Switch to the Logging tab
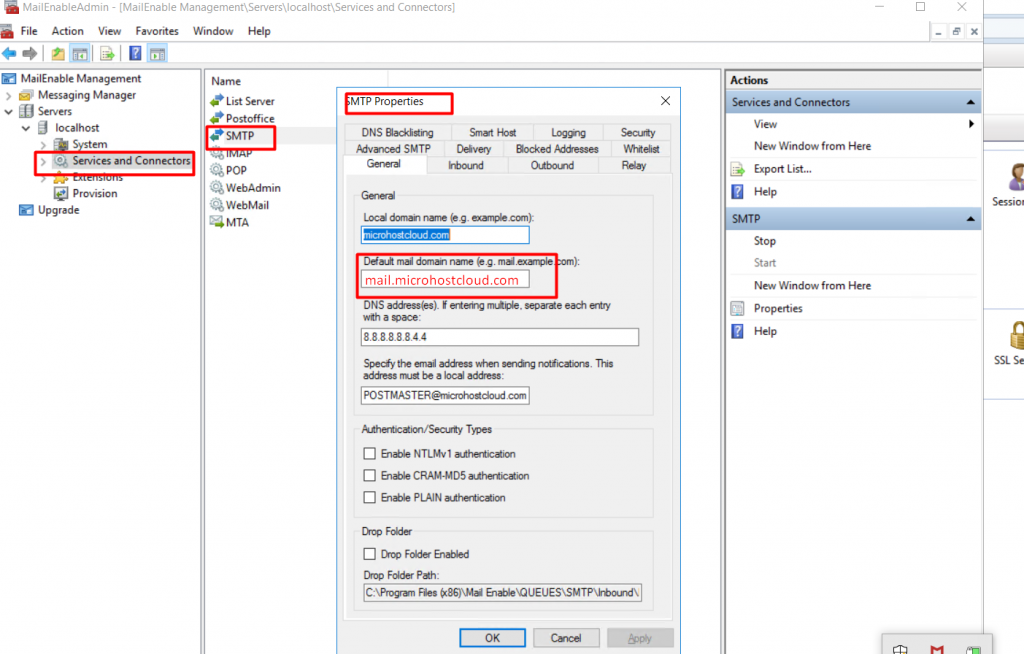 coord(568,133)
